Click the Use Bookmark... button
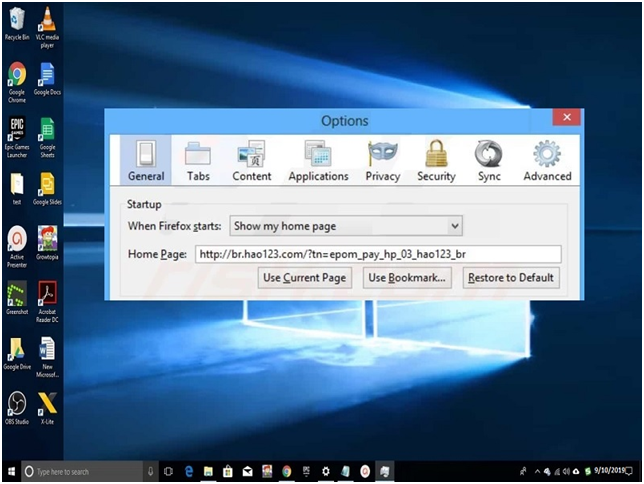Viewport: 644px width, 484px height. click(x=407, y=278)
